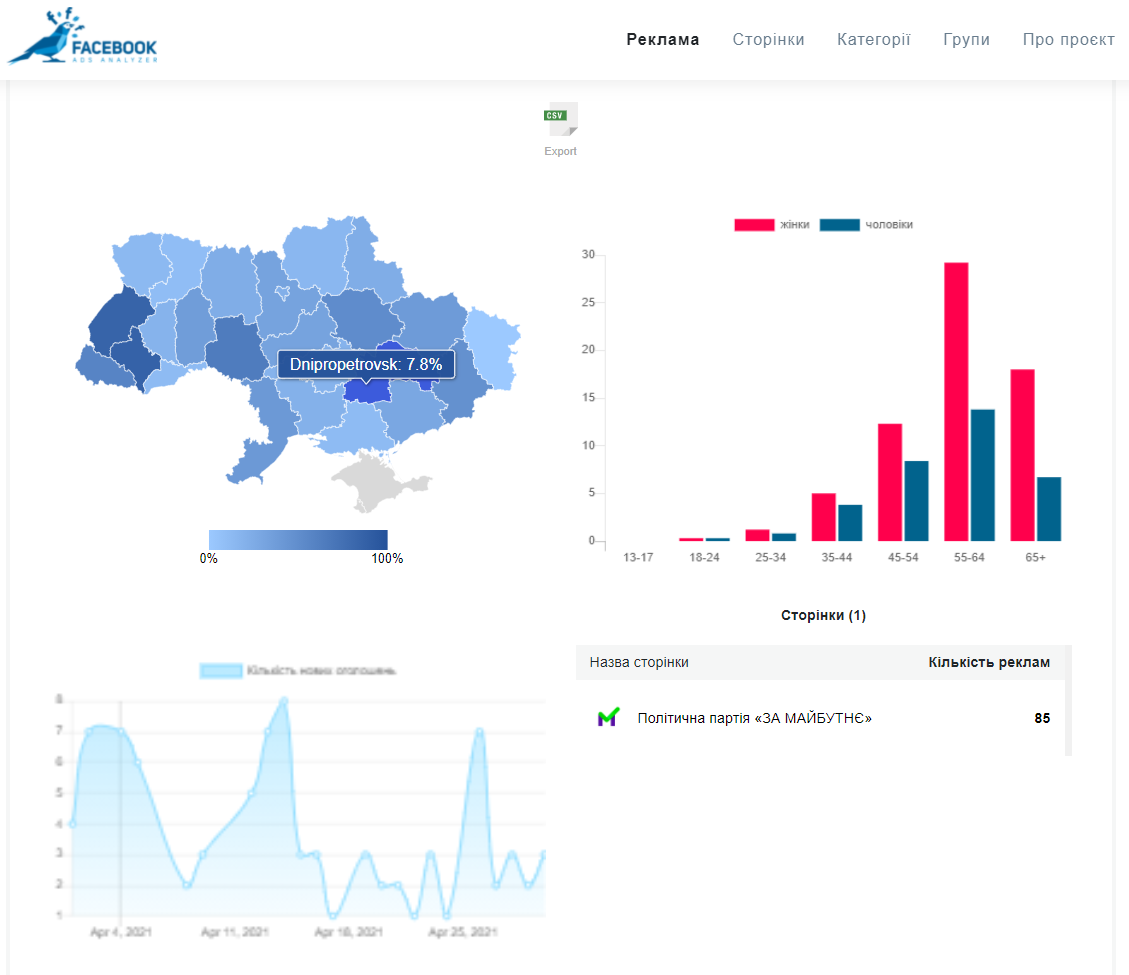Click the blue bar for the 65+ group

pyautogui.click(x=1048, y=508)
